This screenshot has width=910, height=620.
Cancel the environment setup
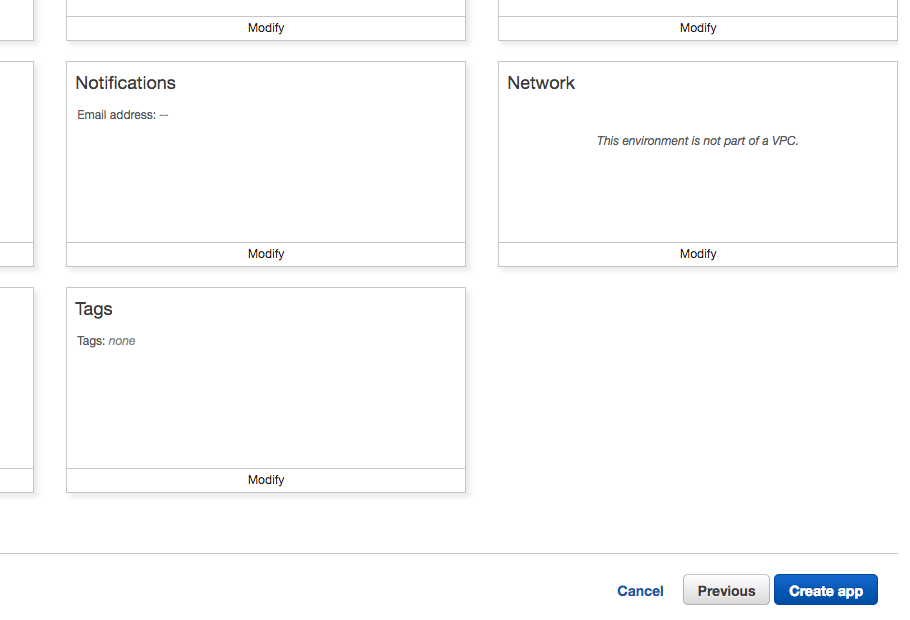[640, 591]
